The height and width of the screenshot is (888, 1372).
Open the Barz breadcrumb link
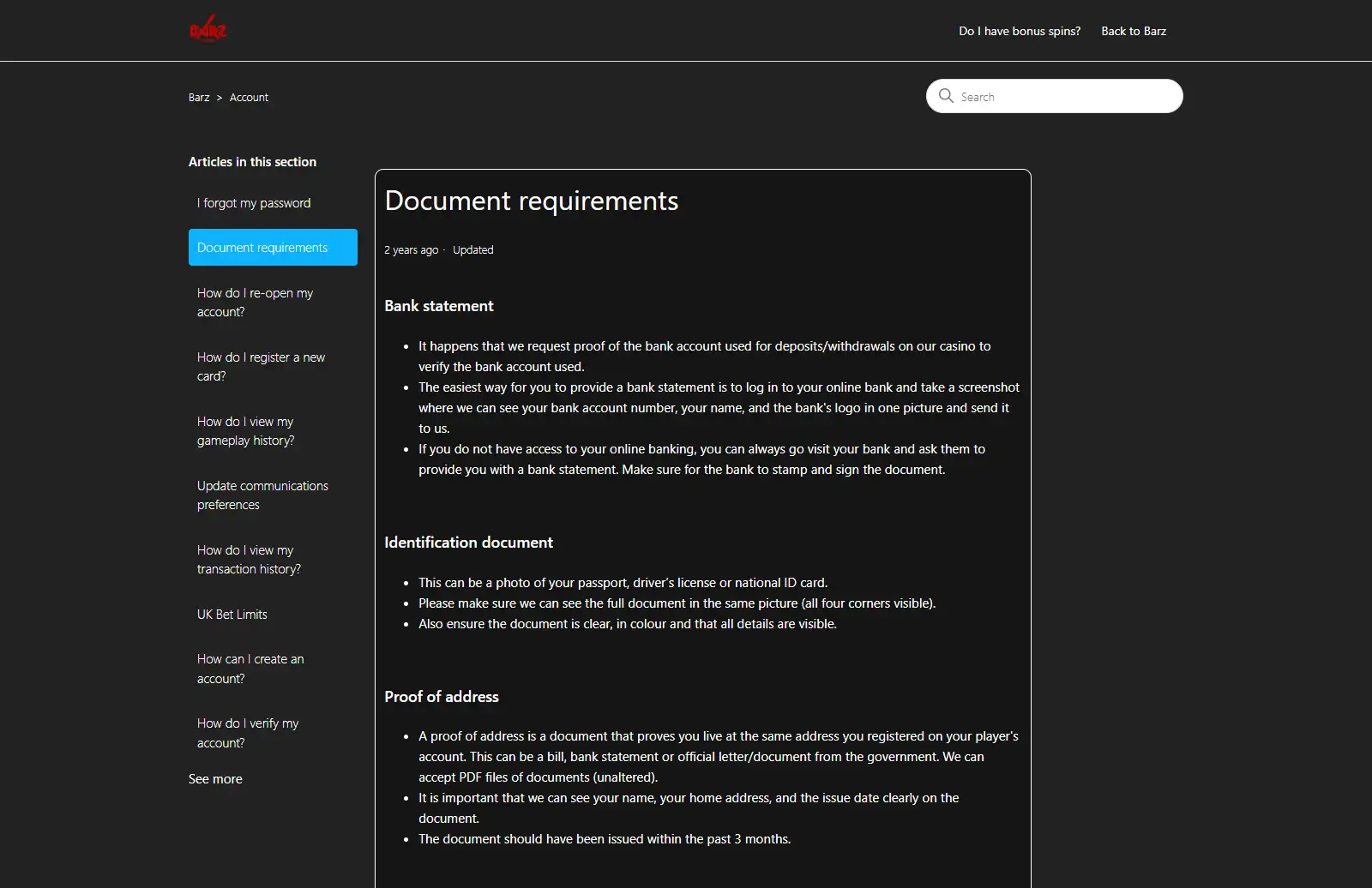click(199, 97)
